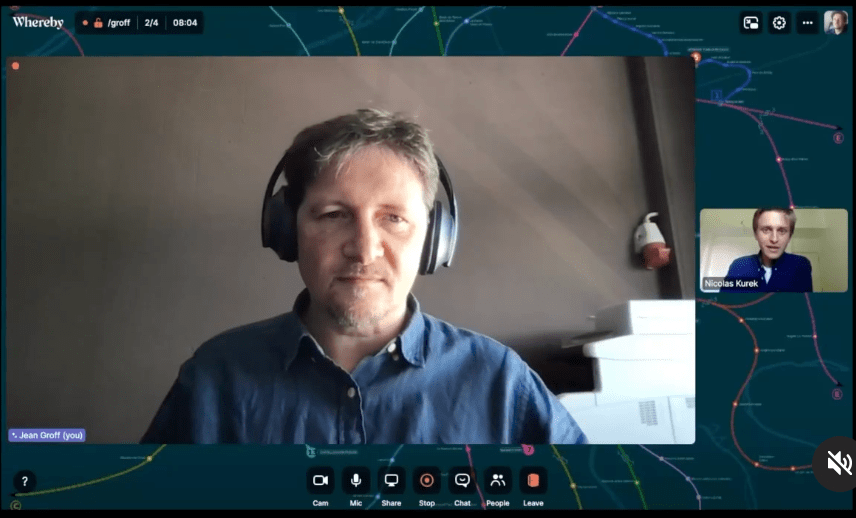The image size is (856, 518).
Task: Toggle picture-in-picture layout icon
Action: pyautogui.click(x=751, y=23)
